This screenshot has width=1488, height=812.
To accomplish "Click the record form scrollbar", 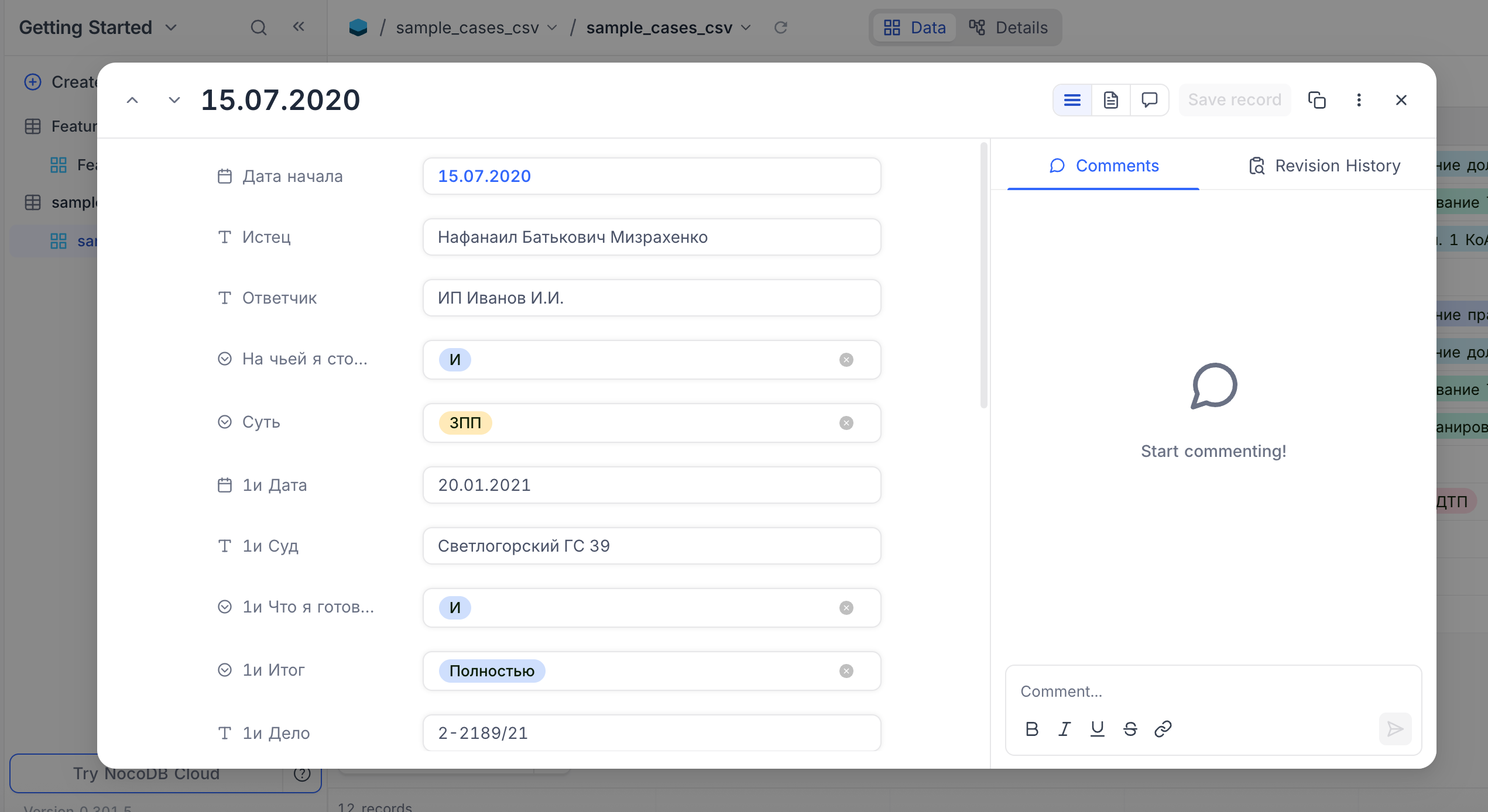I will tap(983, 275).
